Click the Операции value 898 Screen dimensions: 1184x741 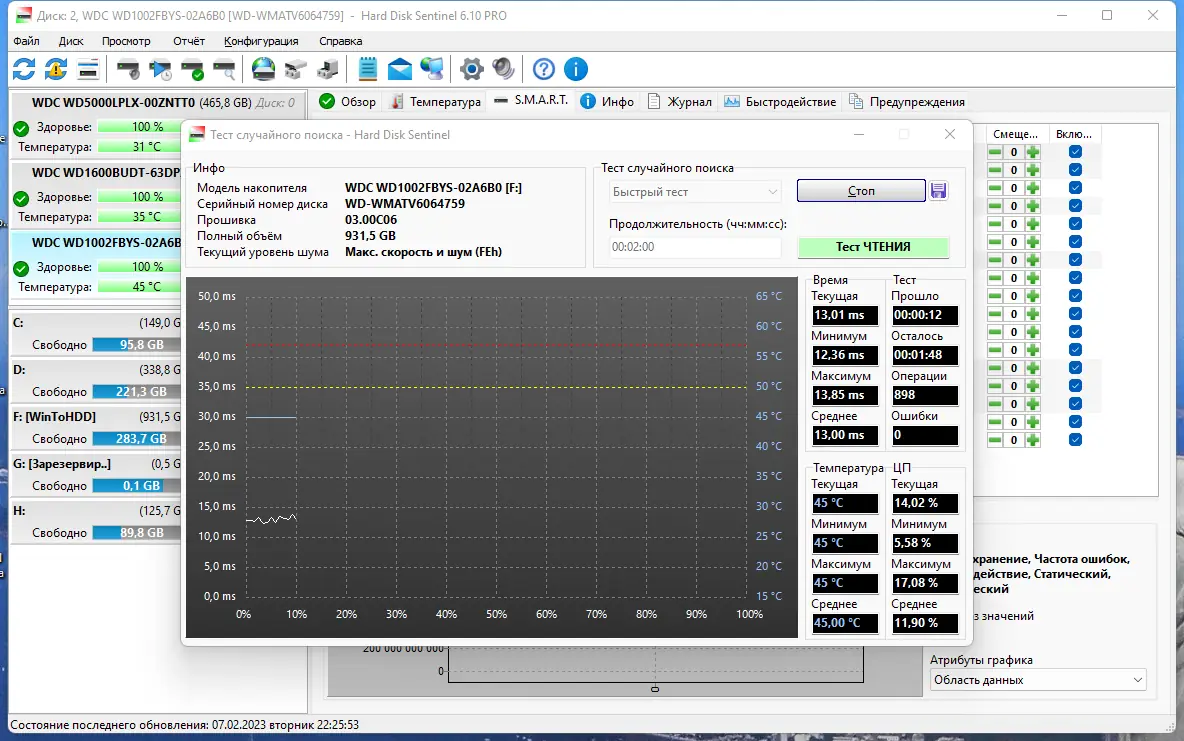click(x=924, y=395)
